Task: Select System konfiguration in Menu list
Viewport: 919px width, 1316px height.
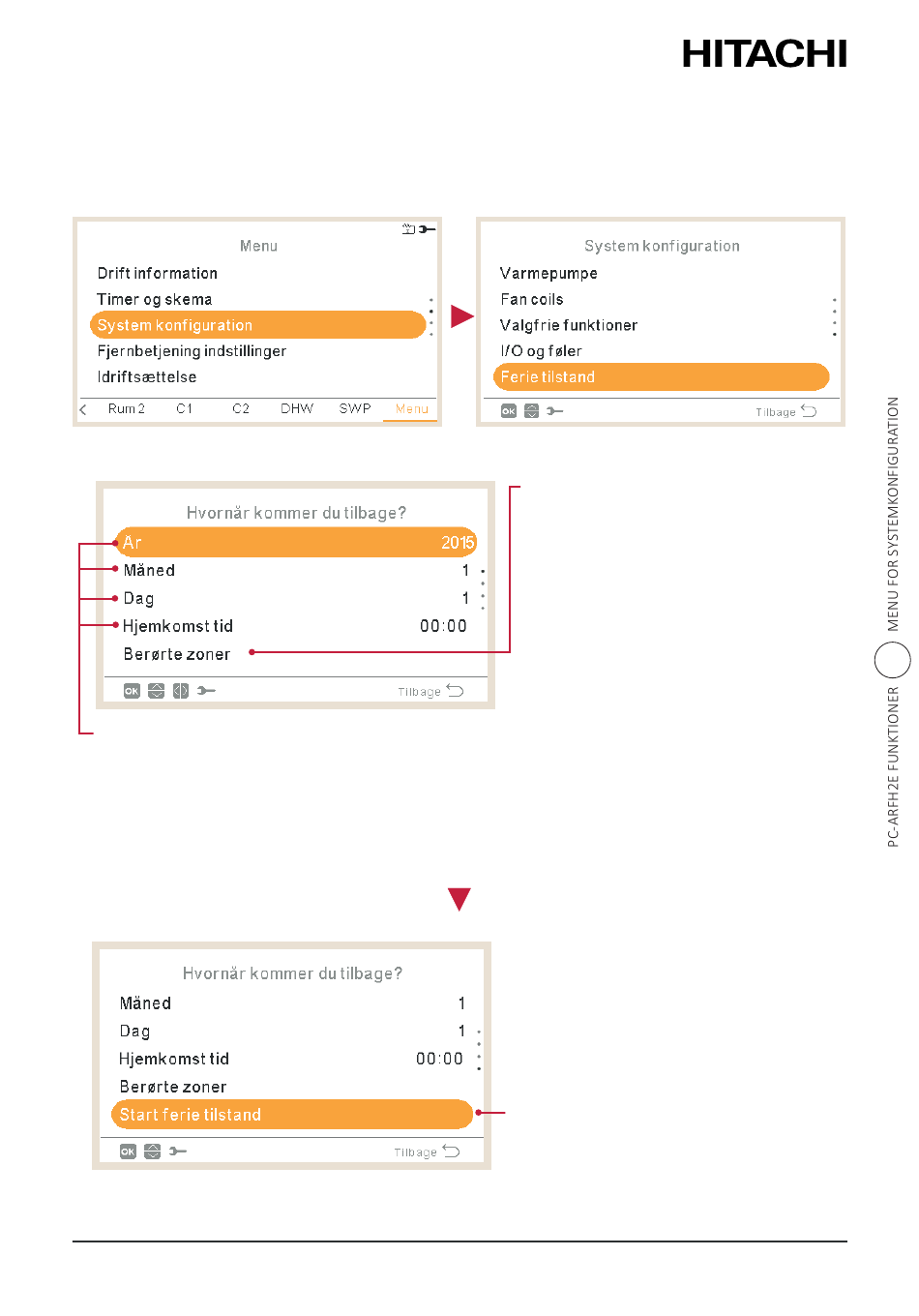Action: tap(257, 325)
